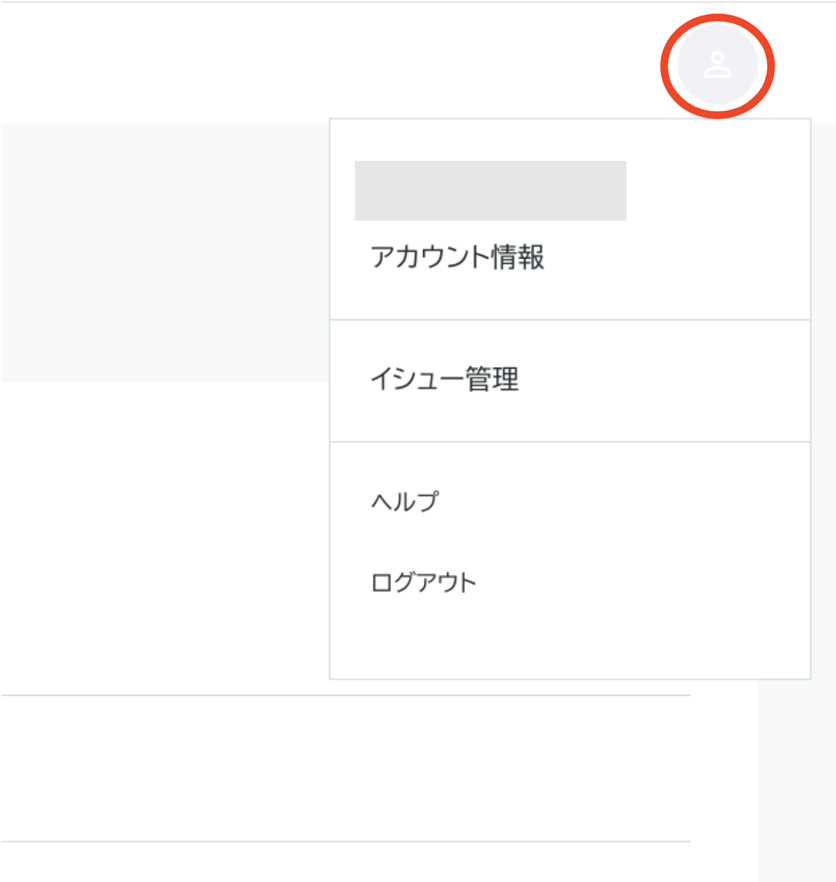Click the ヘルプ link

pyautogui.click(x=404, y=502)
